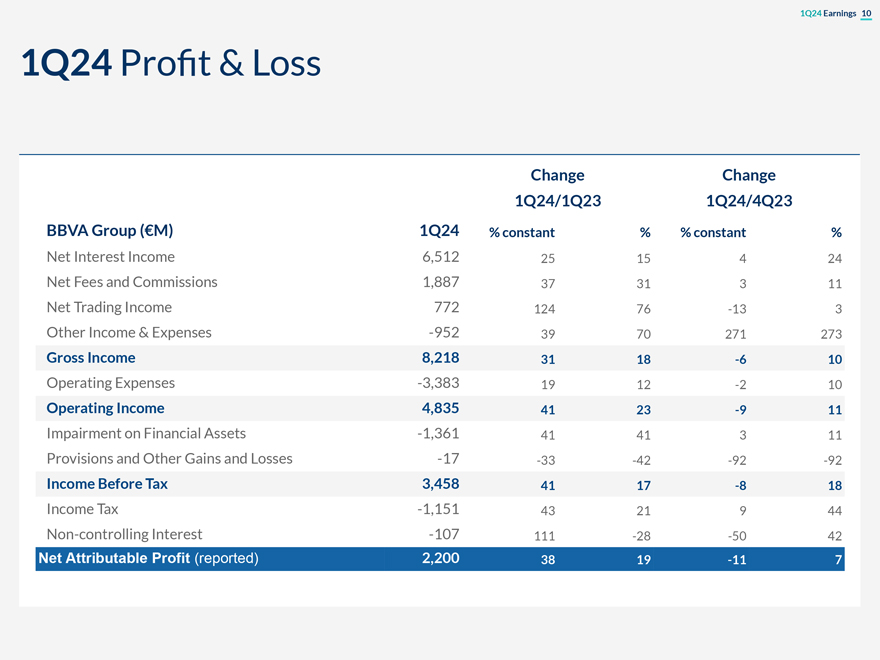The image size is (880, 660).
Task: Click the 8,218 Gross Income value
Action: pyautogui.click(x=440, y=358)
